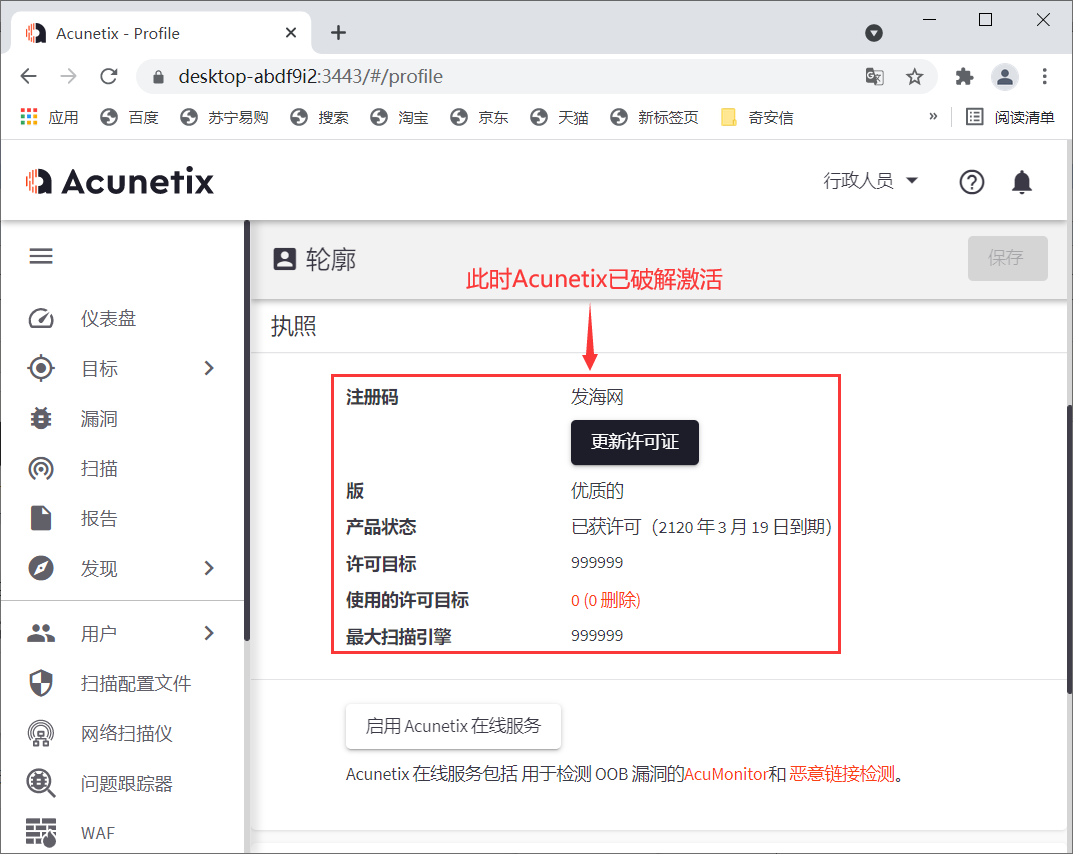This screenshot has height=854, width=1073.
Task: Select 网络扫描仪 in the sidebar
Action: point(127,734)
